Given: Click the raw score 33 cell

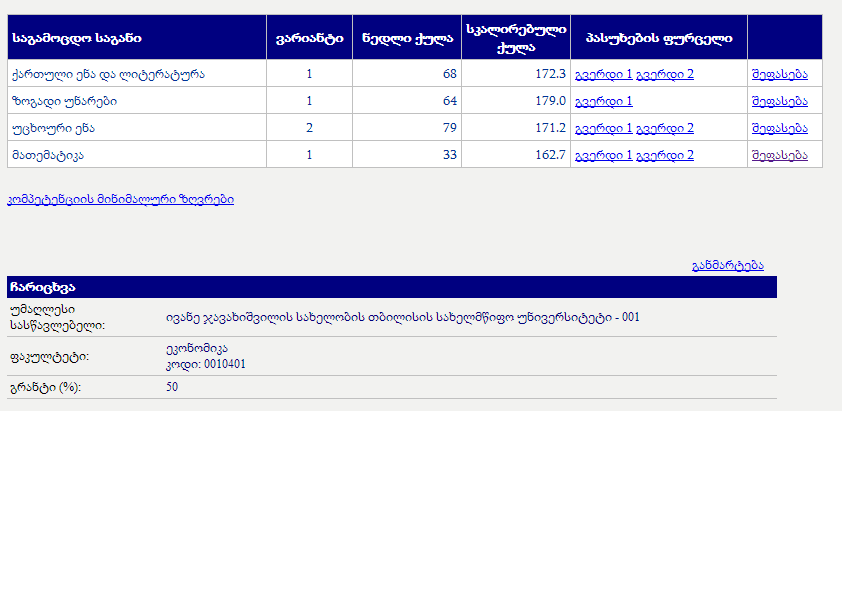Looking at the screenshot, I should tap(407, 155).
